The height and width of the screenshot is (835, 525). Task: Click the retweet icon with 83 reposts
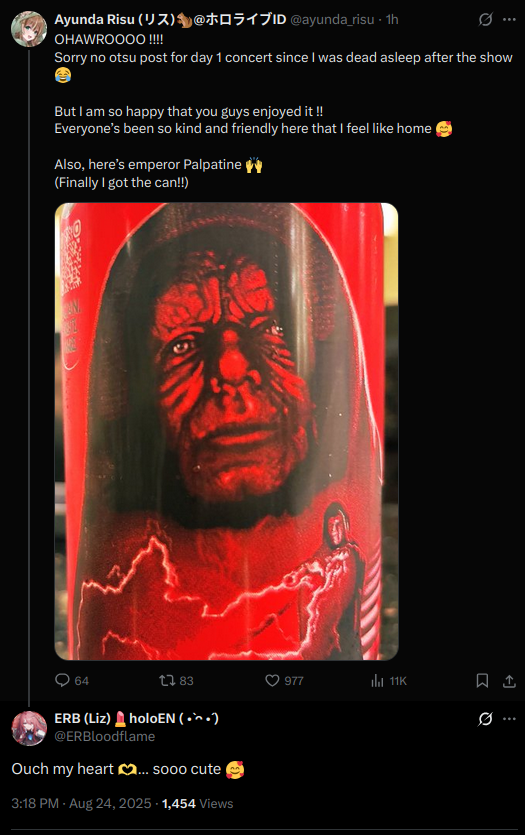(167, 680)
